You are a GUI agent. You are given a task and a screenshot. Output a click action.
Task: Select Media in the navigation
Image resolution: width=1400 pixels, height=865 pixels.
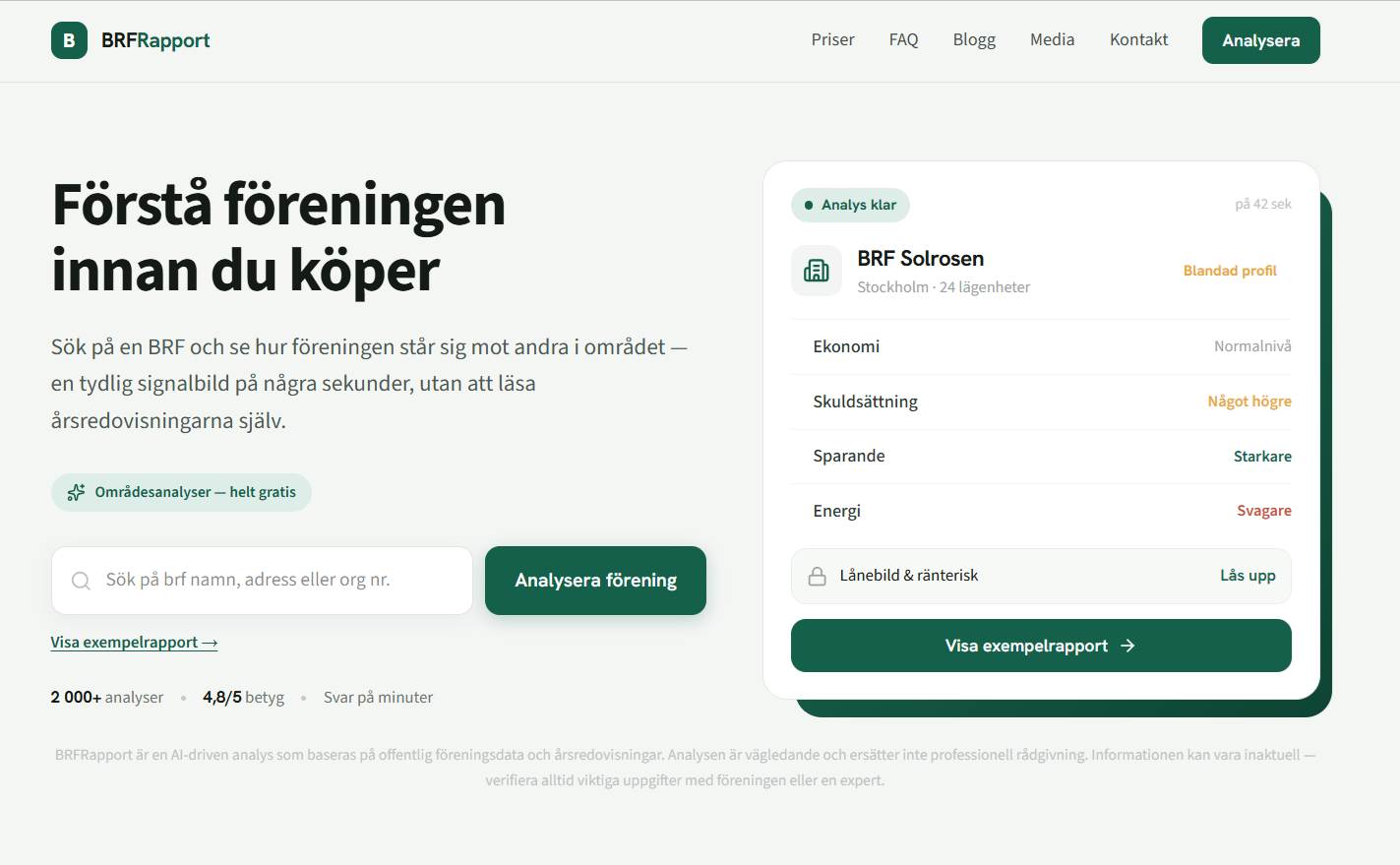coord(1052,40)
